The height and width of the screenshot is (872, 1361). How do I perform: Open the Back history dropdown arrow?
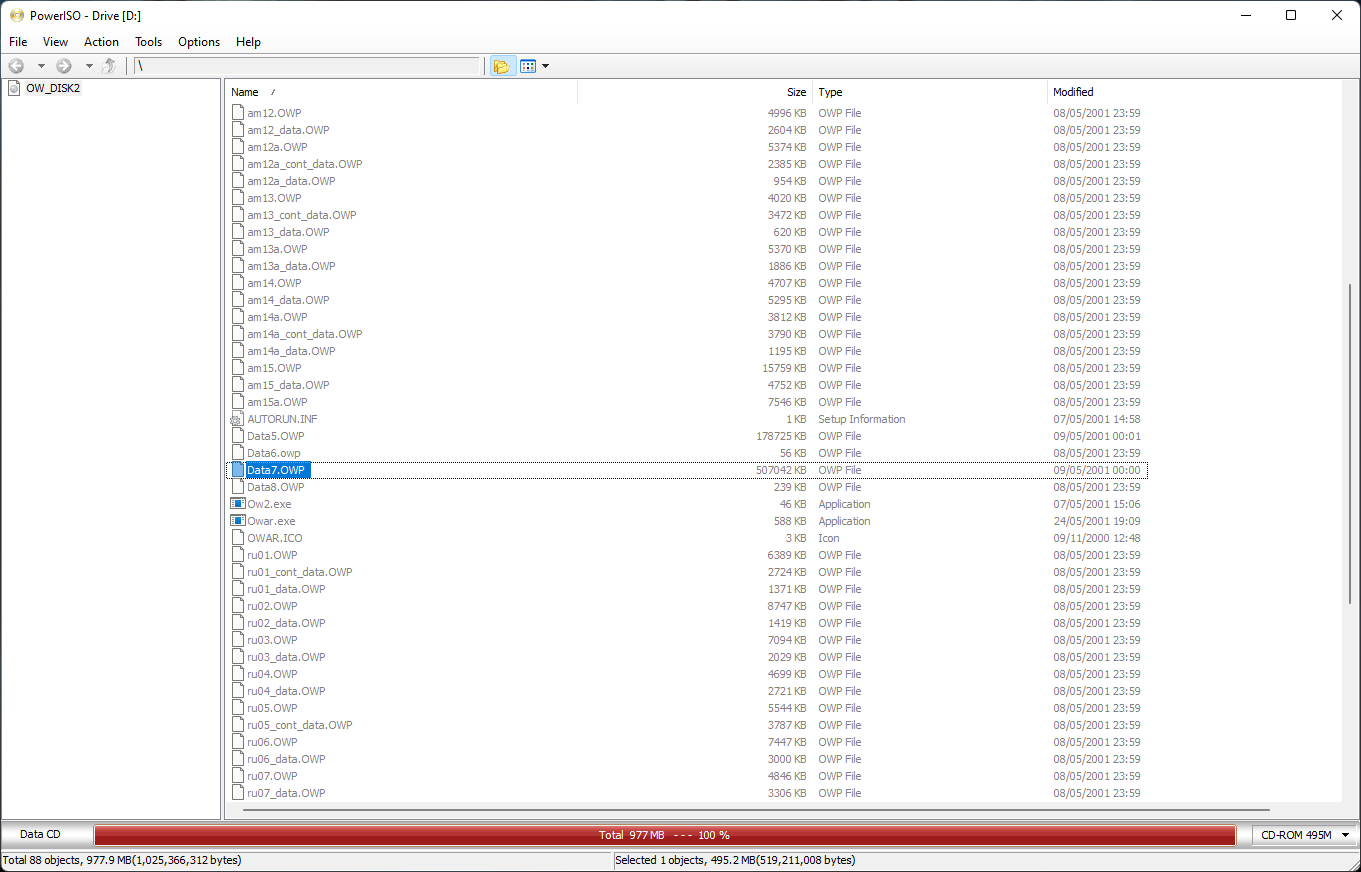(41, 66)
